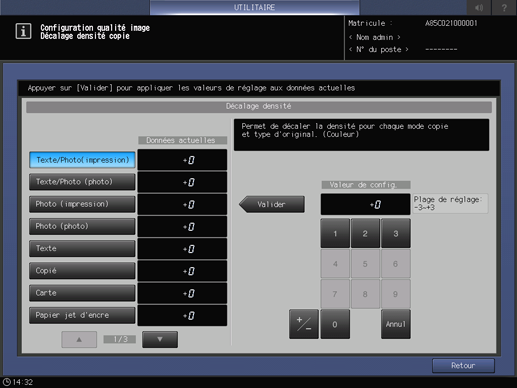Image resolution: width=517 pixels, height=388 pixels.
Task: Click the 14:32 time display
Action: [x=23, y=382]
